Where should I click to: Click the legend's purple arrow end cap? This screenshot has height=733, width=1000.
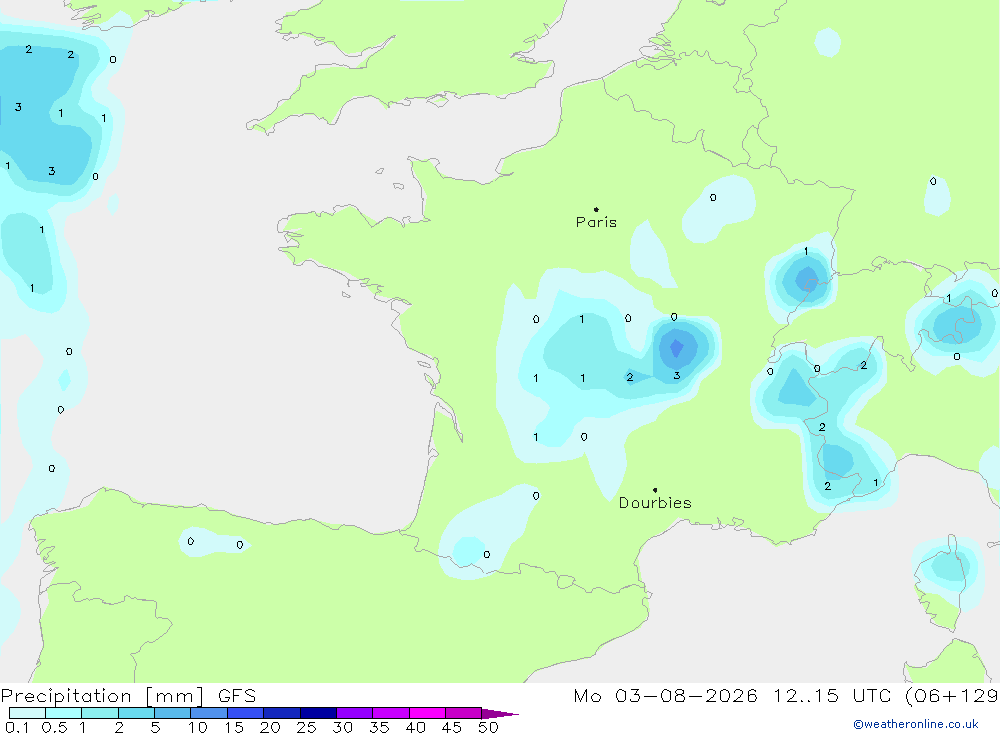point(500,714)
